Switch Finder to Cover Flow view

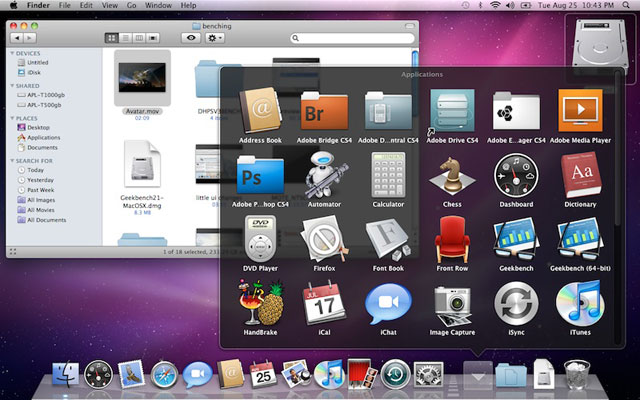point(153,37)
